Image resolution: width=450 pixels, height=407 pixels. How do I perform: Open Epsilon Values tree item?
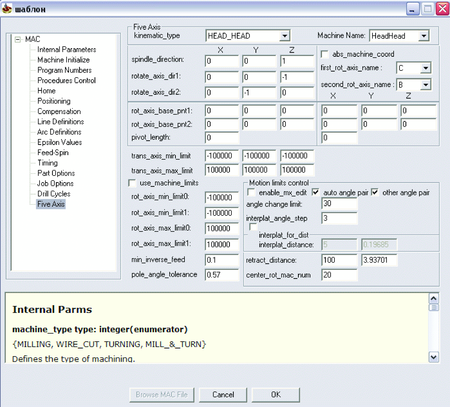coord(59,142)
